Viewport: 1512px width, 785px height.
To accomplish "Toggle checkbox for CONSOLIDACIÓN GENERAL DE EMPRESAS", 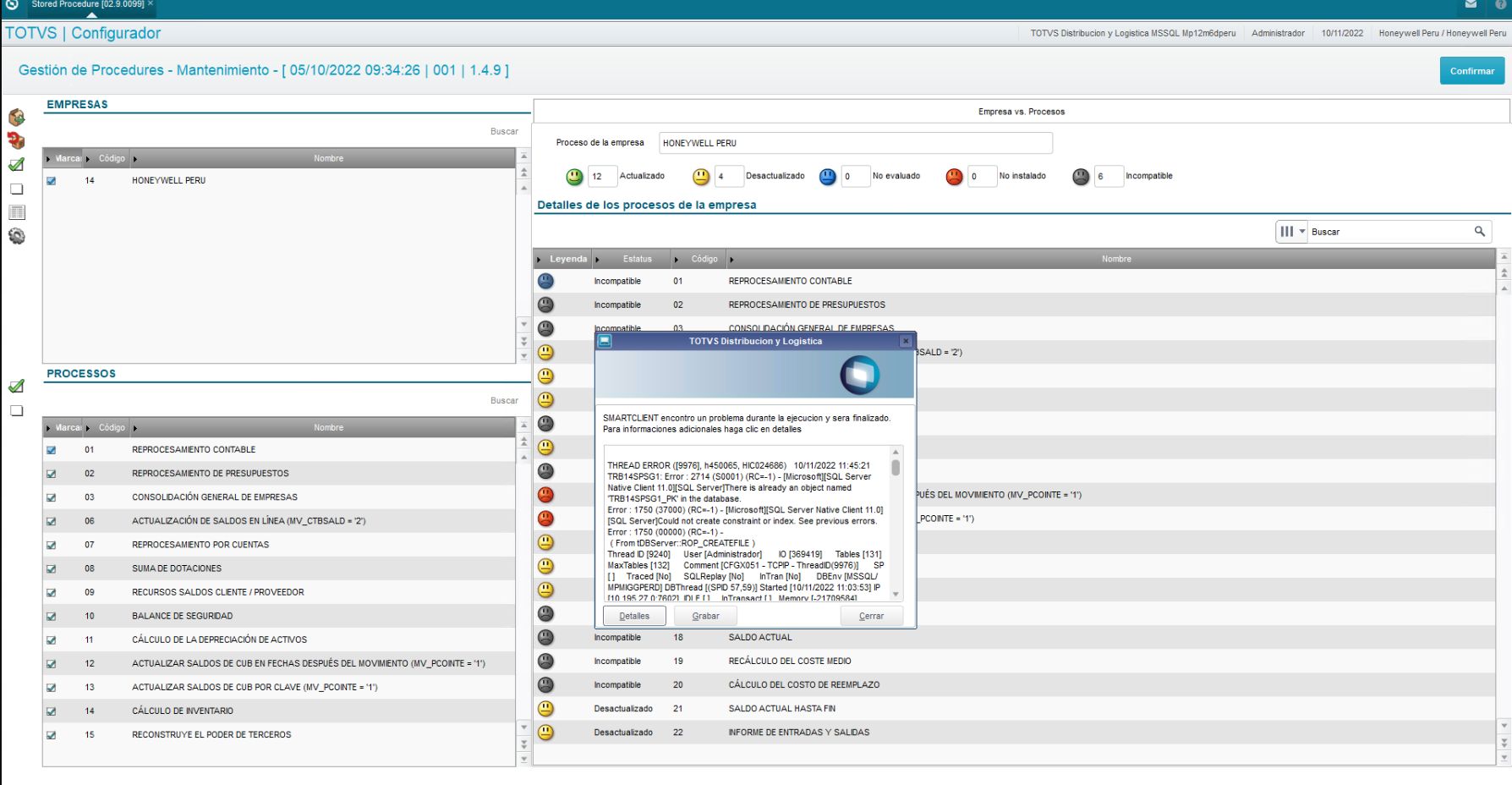I will pyautogui.click(x=52, y=497).
